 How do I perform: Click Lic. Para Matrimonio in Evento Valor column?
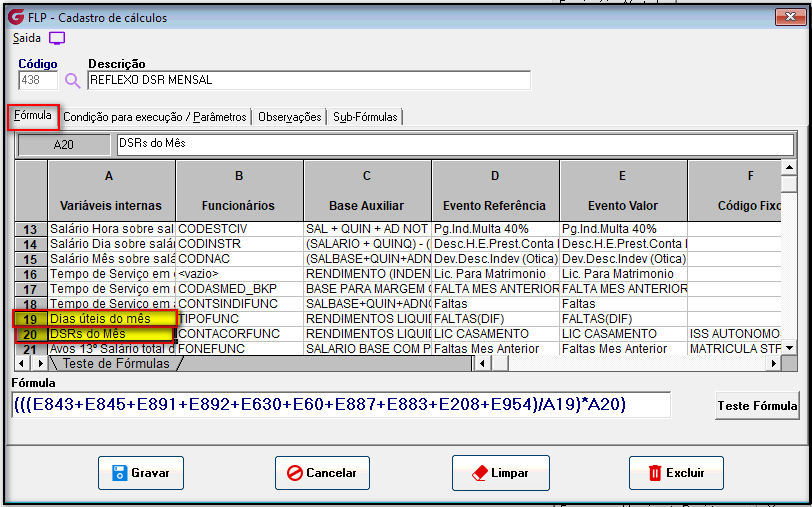[x=624, y=274]
